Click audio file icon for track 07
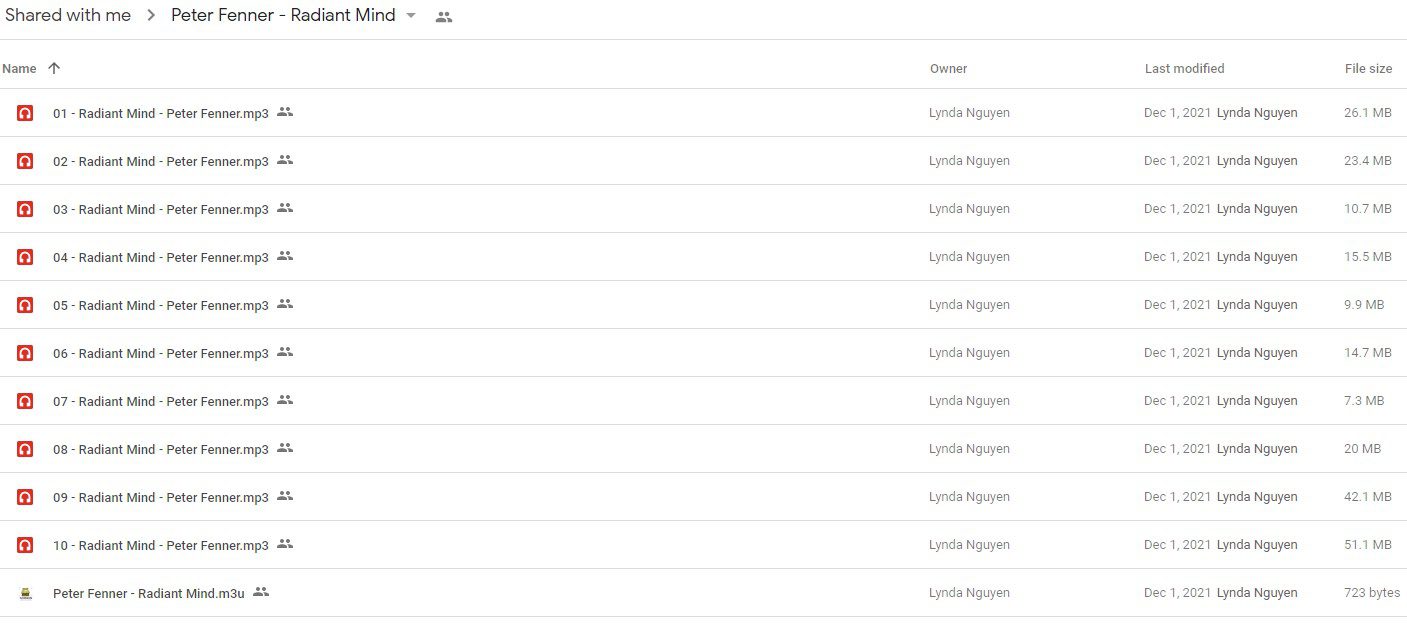1407x629 pixels. tap(25, 401)
